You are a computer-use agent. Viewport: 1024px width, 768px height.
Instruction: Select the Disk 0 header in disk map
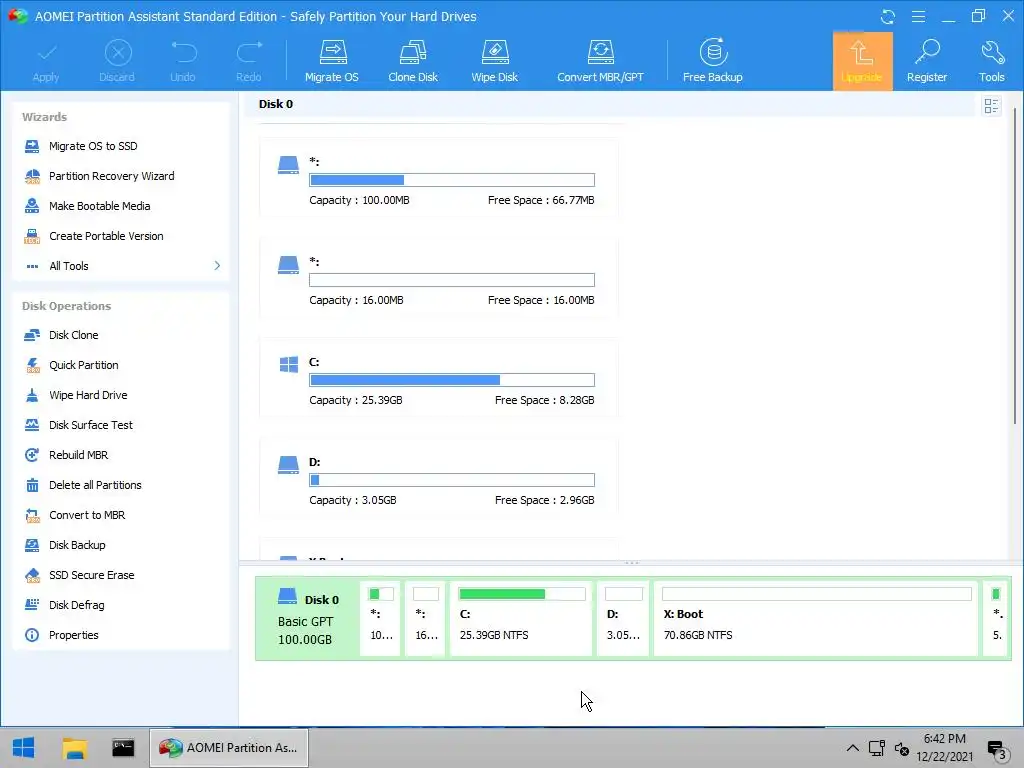(x=306, y=619)
